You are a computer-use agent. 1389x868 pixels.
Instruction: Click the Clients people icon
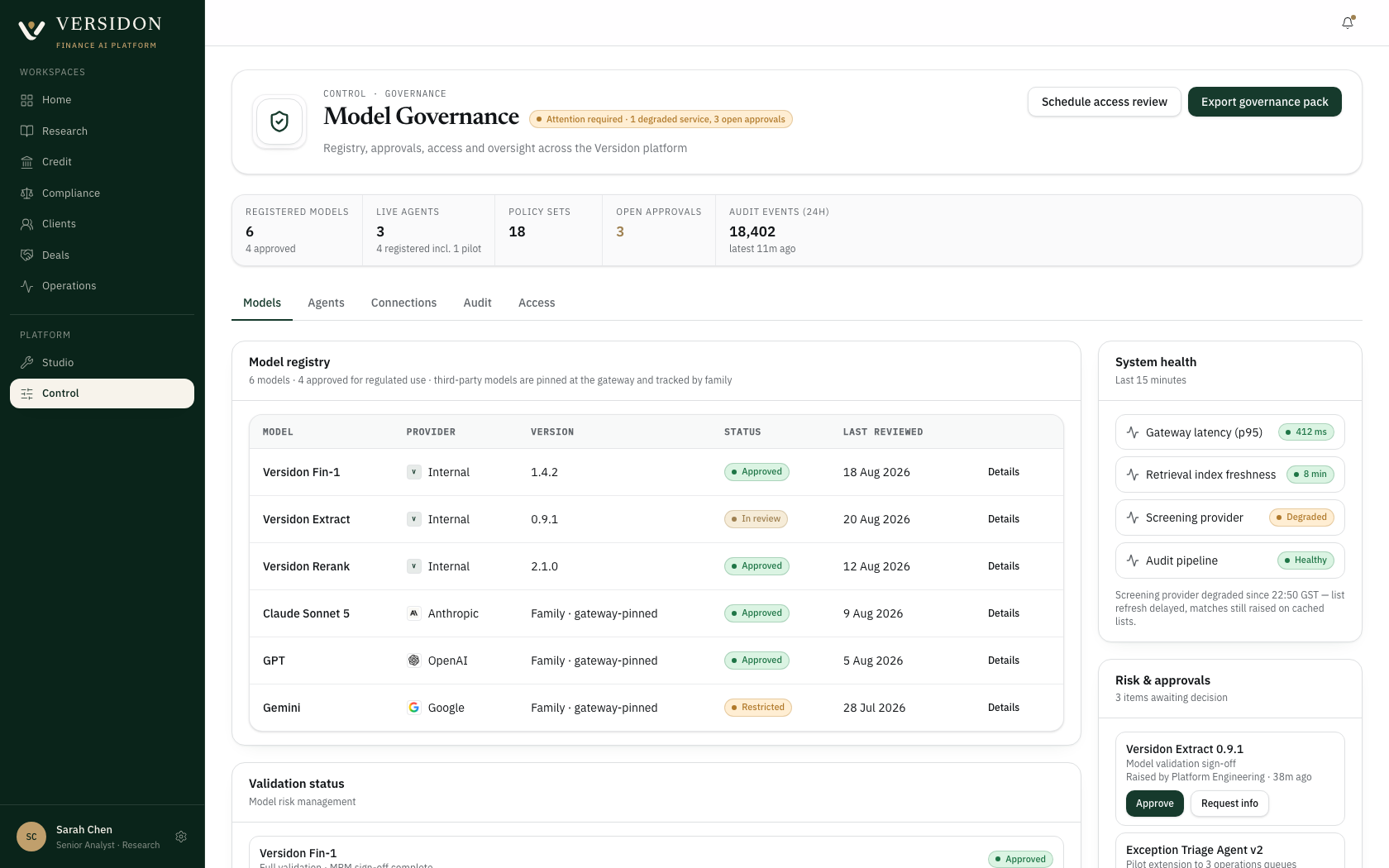pos(26,224)
